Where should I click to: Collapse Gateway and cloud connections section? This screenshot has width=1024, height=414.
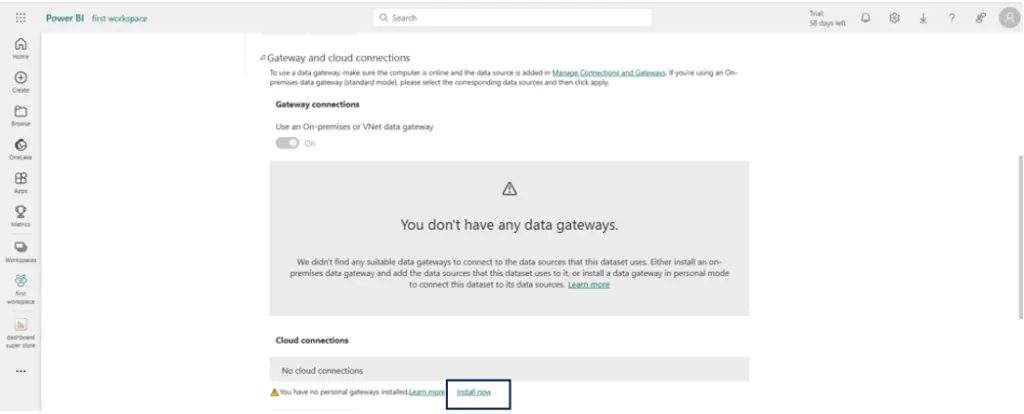pos(263,58)
